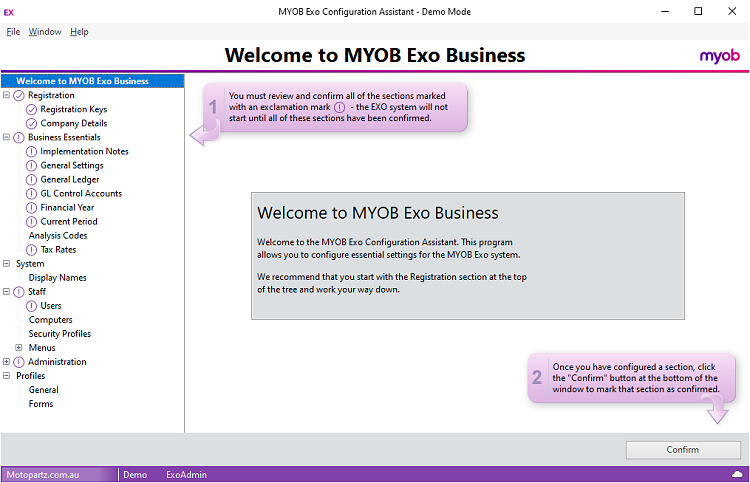
Task: Expand the Menus tree node
Action: 19,347
